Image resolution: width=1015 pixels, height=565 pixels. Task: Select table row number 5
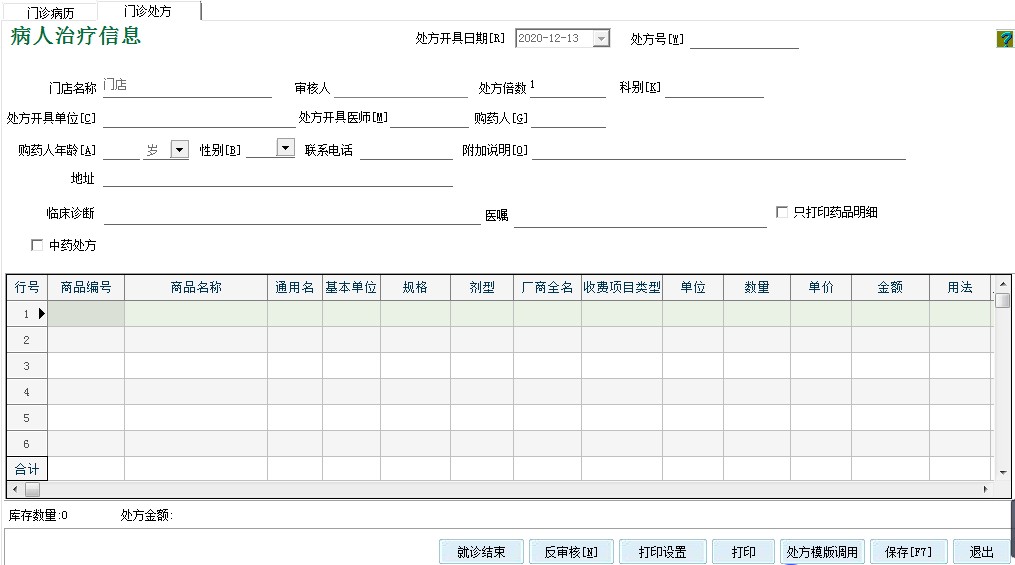(x=27, y=417)
